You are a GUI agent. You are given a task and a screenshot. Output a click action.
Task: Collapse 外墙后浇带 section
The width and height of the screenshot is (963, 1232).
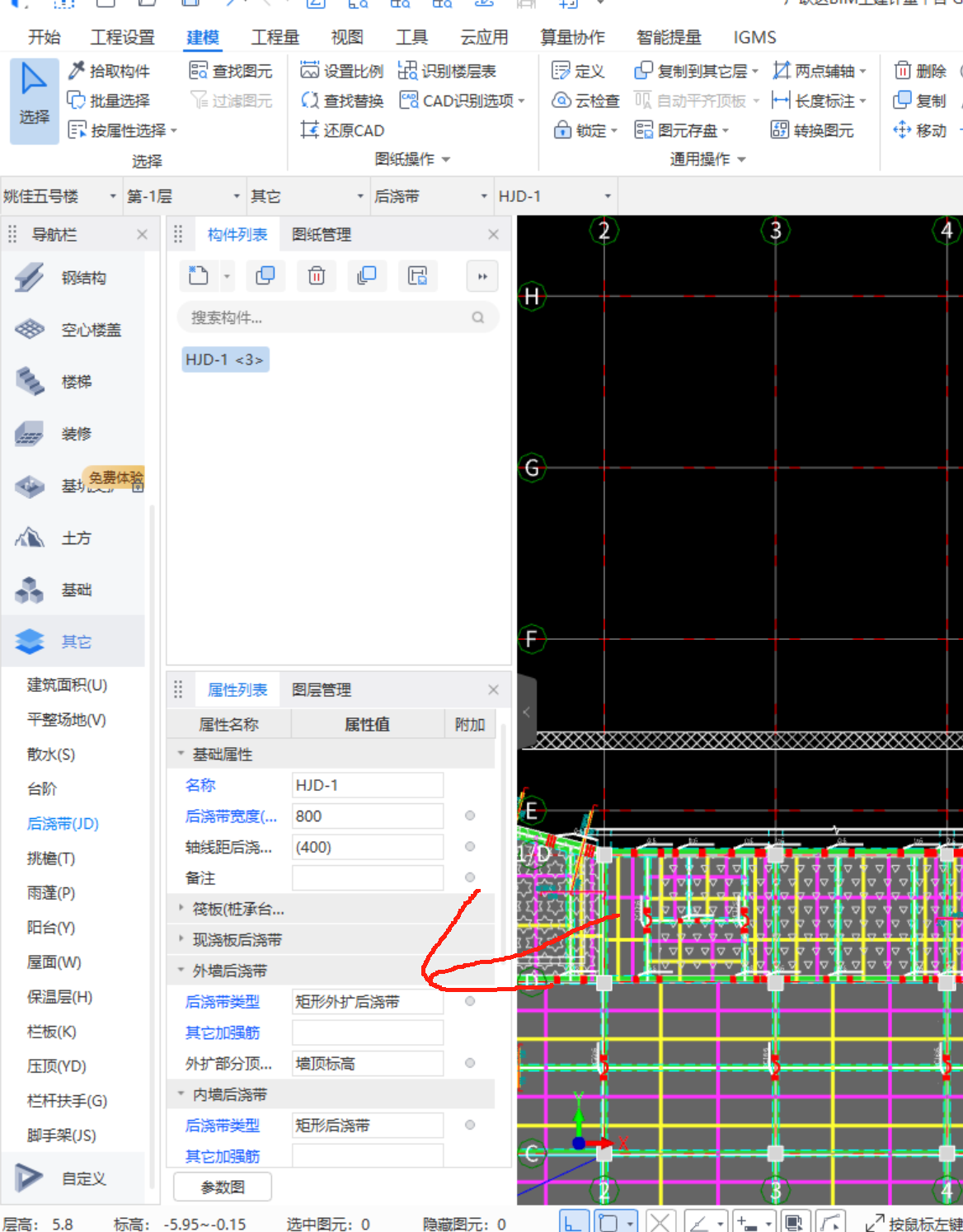[181, 971]
